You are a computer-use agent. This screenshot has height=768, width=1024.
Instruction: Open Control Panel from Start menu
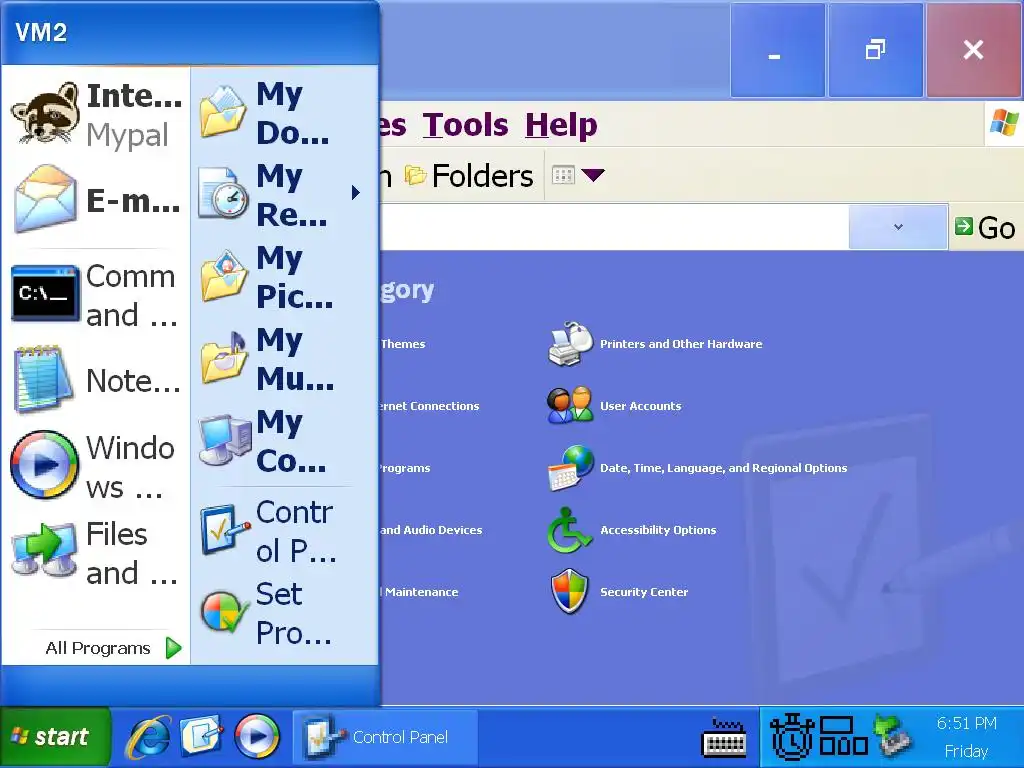tap(281, 532)
